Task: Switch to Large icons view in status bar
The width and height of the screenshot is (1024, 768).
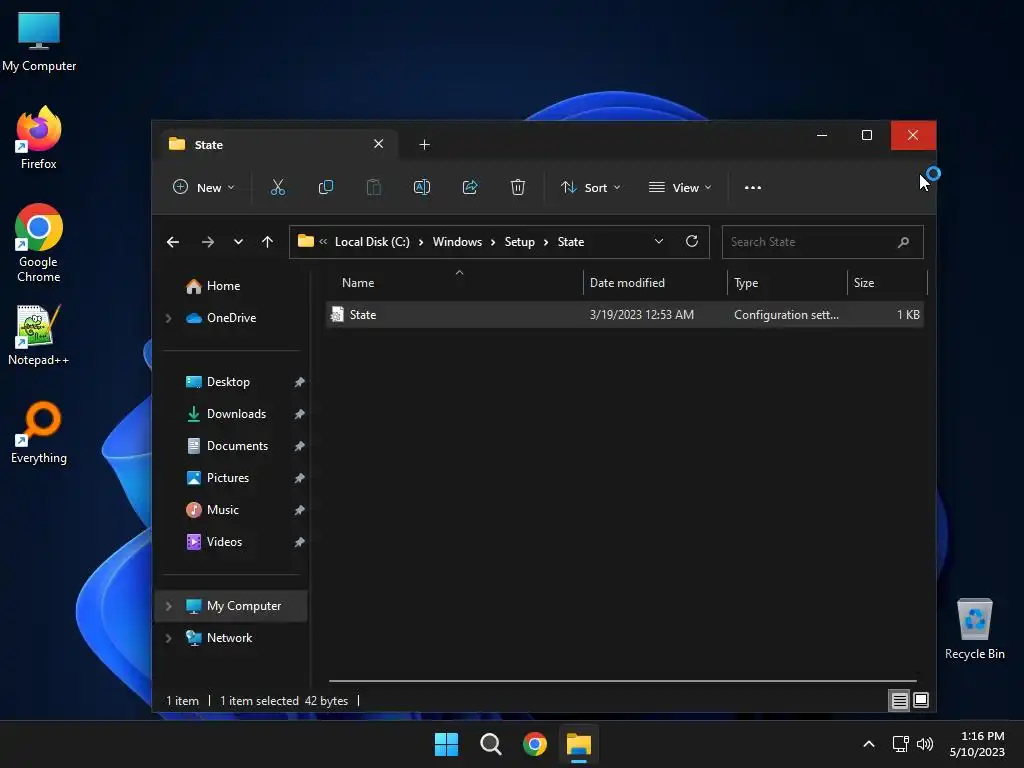Action: 921,700
